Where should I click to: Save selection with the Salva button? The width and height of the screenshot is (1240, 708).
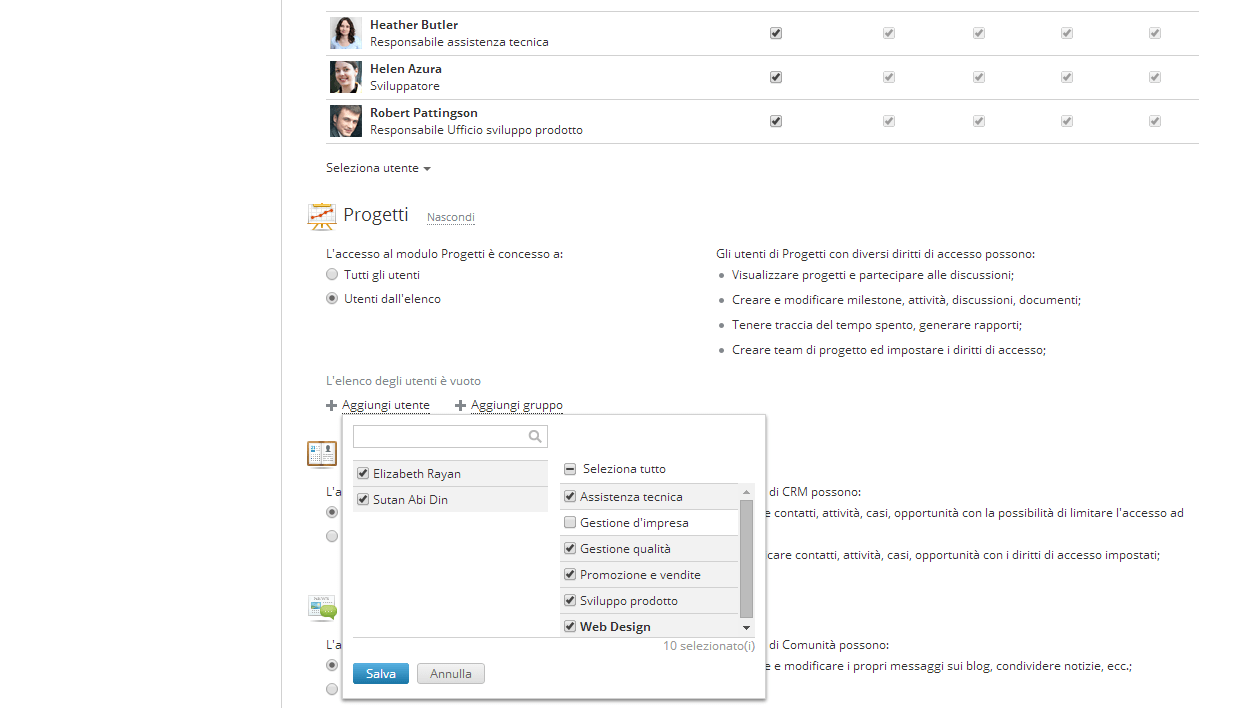pyautogui.click(x=381, y=674)
